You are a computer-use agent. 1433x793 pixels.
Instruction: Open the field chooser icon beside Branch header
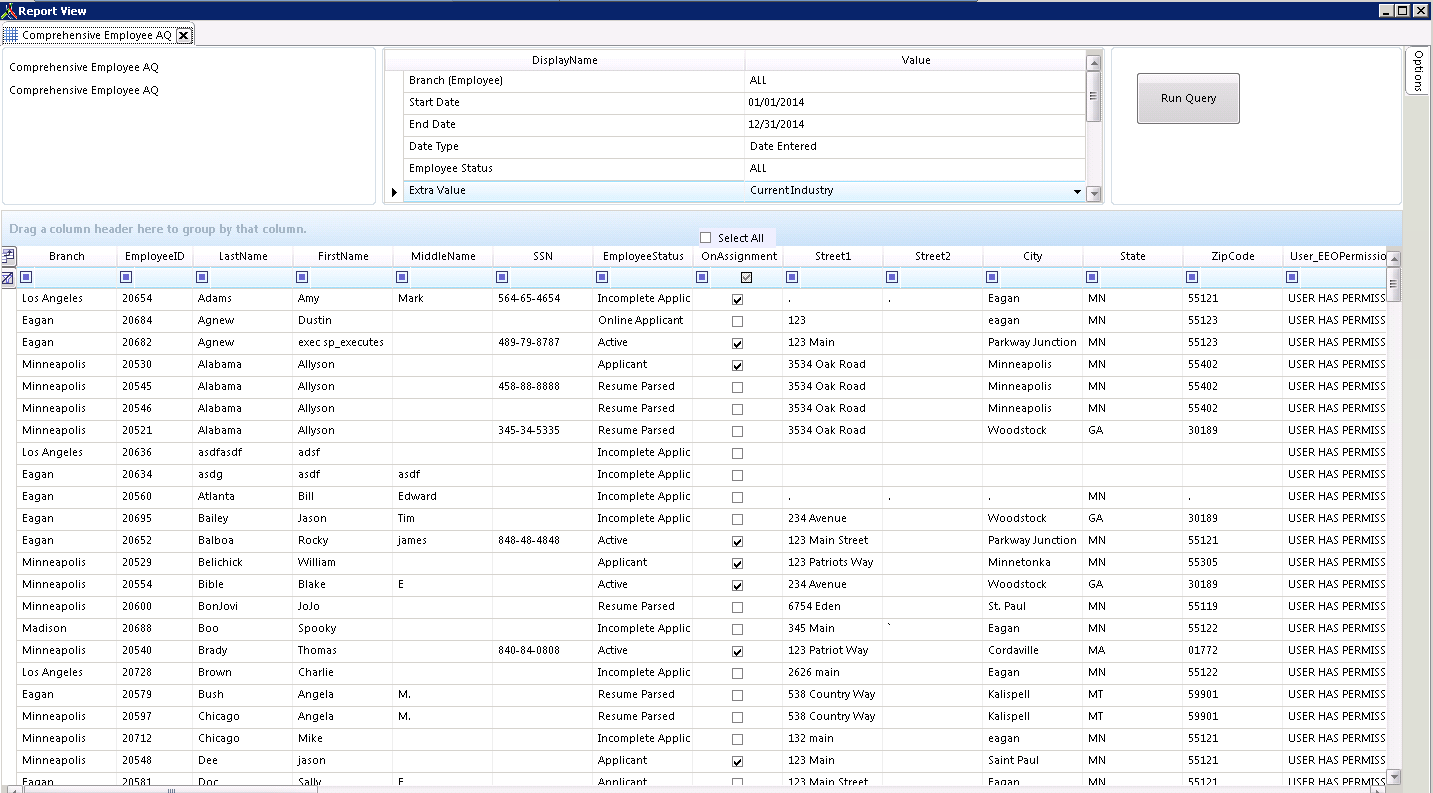[x=8, y=256]
